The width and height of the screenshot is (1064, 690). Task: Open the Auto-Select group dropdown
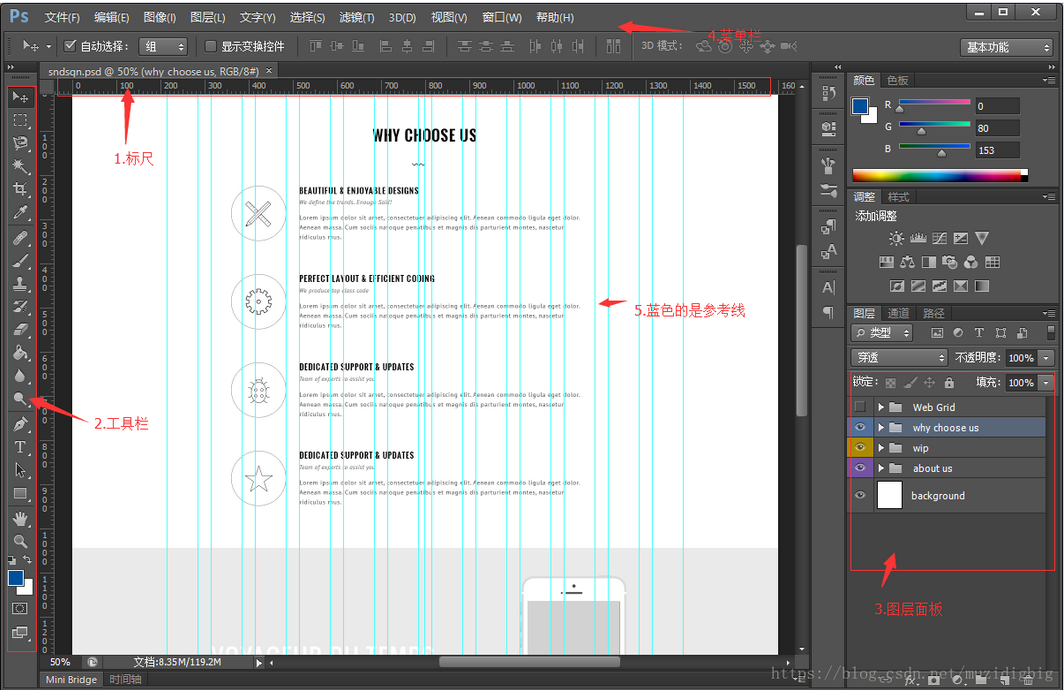(163, 46)
